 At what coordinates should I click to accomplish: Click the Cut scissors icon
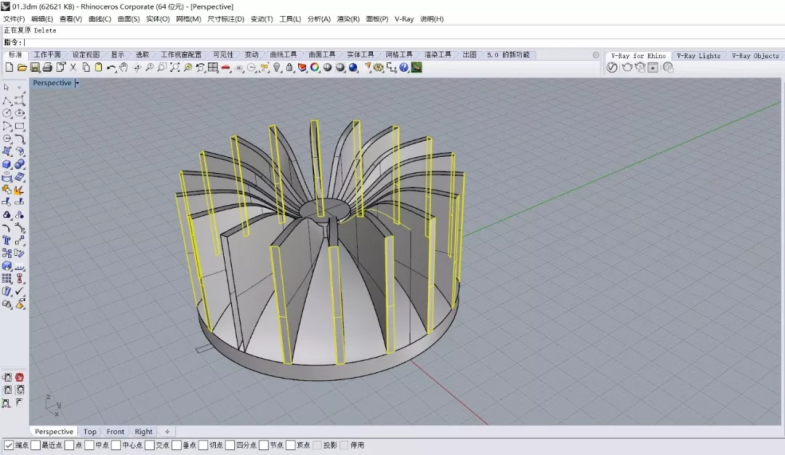pyautogui.click(x=73, y=67)
